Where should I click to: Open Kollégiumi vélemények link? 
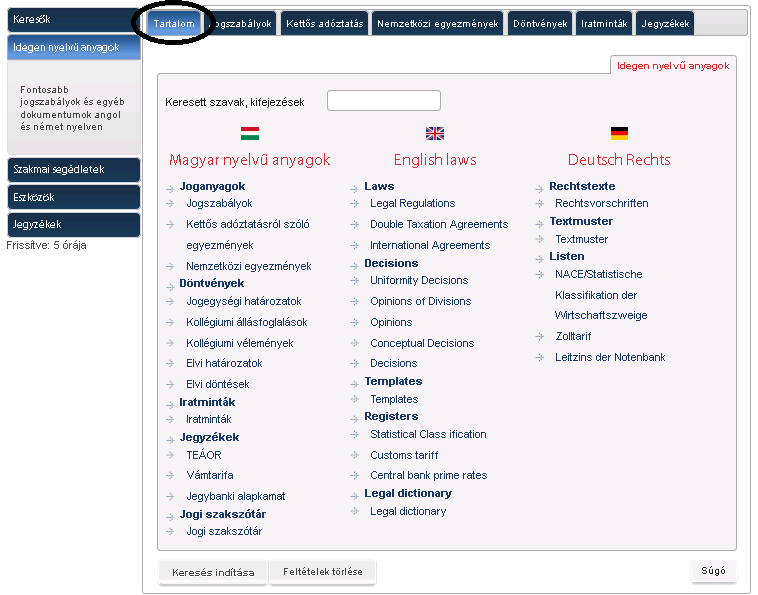(240, 343)
